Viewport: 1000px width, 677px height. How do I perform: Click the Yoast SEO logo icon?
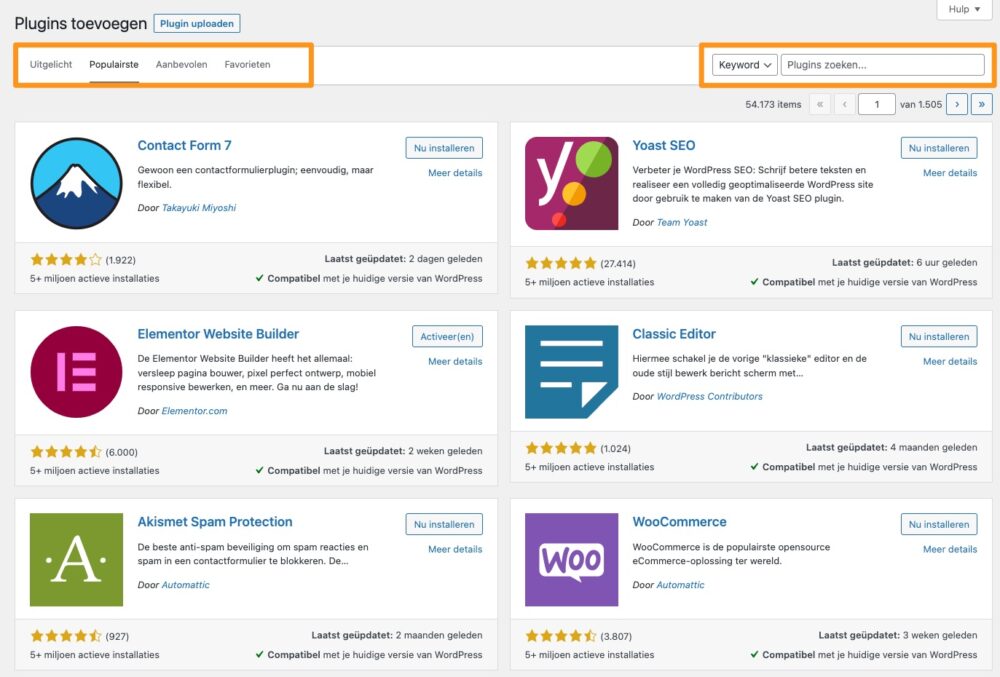[571, 181]
